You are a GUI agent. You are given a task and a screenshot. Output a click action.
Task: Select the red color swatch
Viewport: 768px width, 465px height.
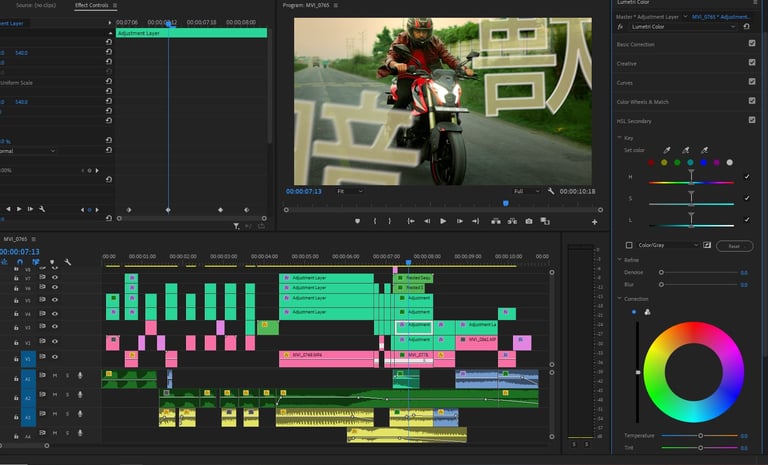click(651, 163)
